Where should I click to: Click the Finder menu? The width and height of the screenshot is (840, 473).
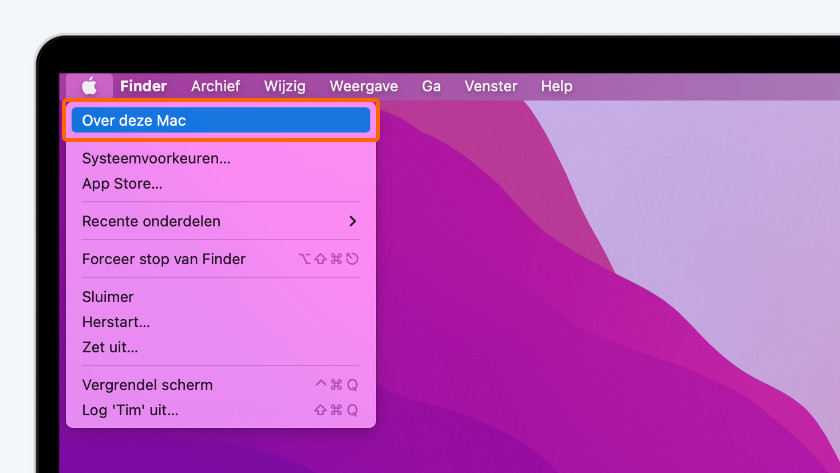(143, 86)
